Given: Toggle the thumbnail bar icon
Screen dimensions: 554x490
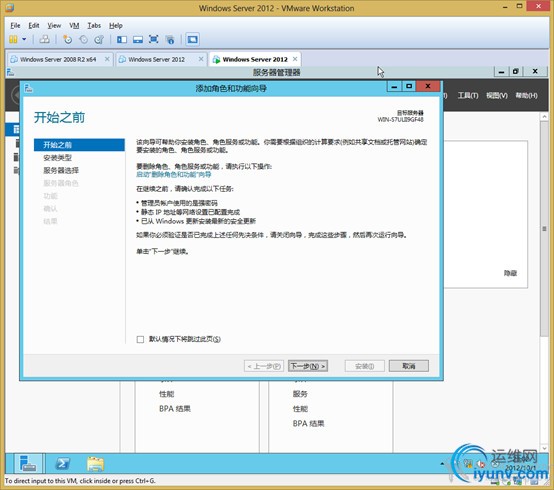Looking at the screenshot, I should (x=138, y=39).
